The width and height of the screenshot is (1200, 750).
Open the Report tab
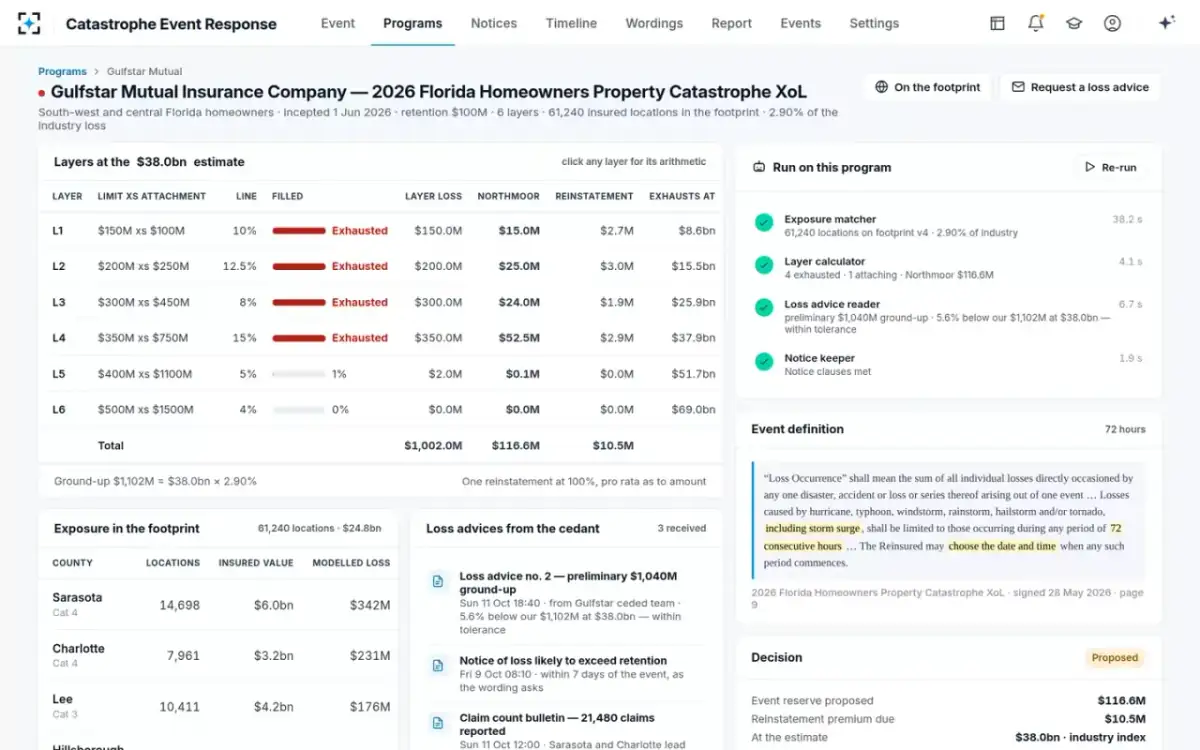point(732,23)
